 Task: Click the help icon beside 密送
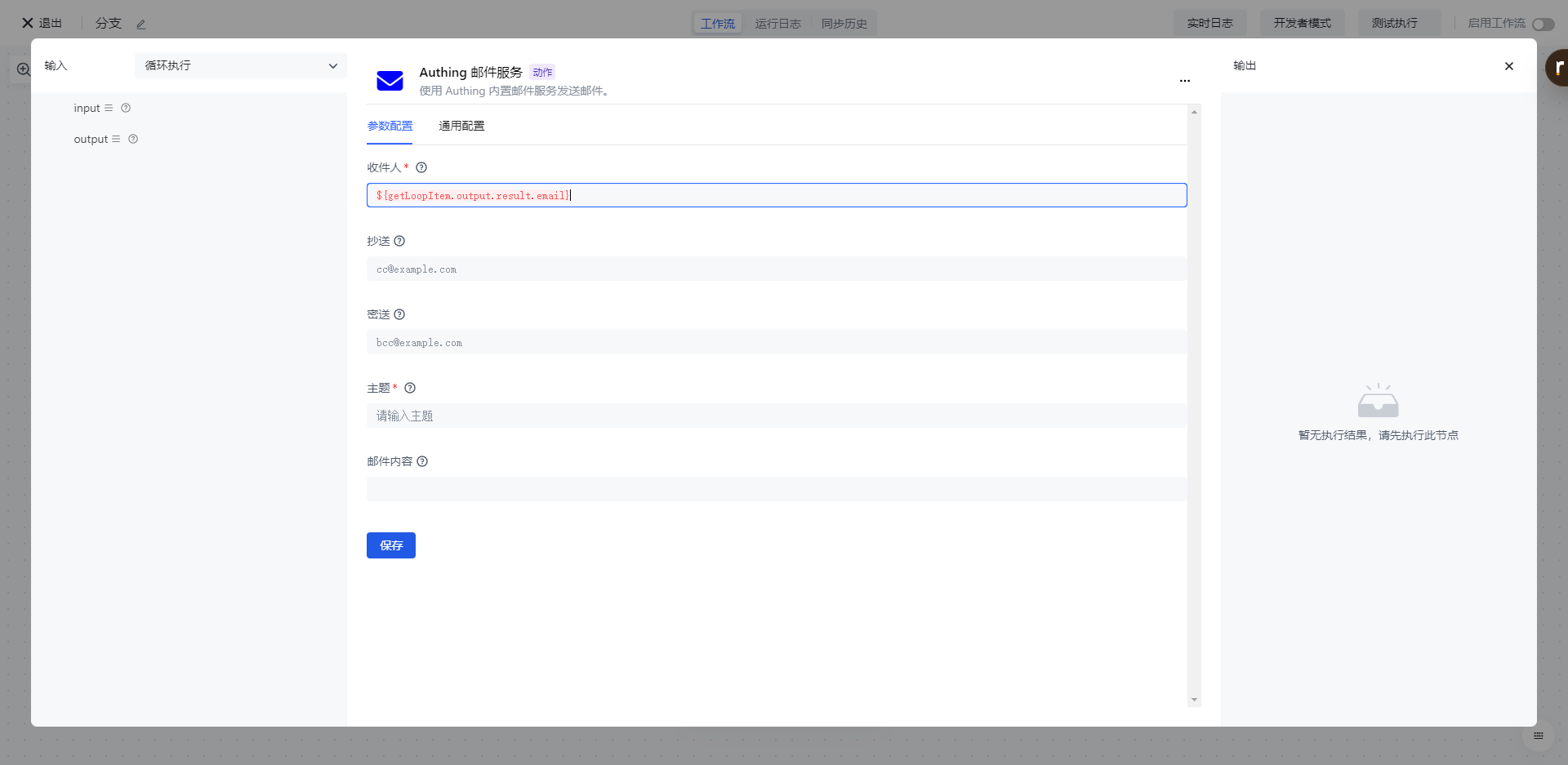tap(399, 314)
